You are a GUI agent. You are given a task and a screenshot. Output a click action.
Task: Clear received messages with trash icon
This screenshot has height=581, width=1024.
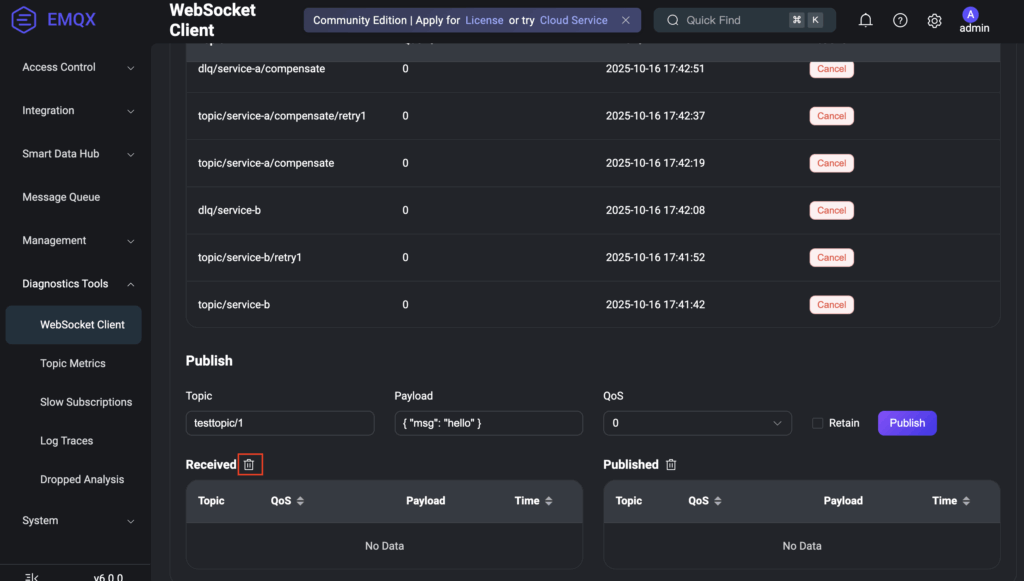tap(250, 465)
